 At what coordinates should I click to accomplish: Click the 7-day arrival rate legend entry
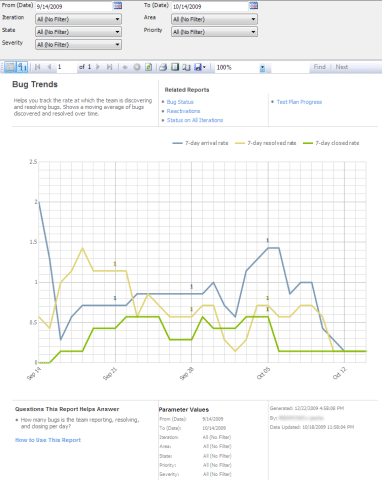pyautogui.click(x=200, y=143)
